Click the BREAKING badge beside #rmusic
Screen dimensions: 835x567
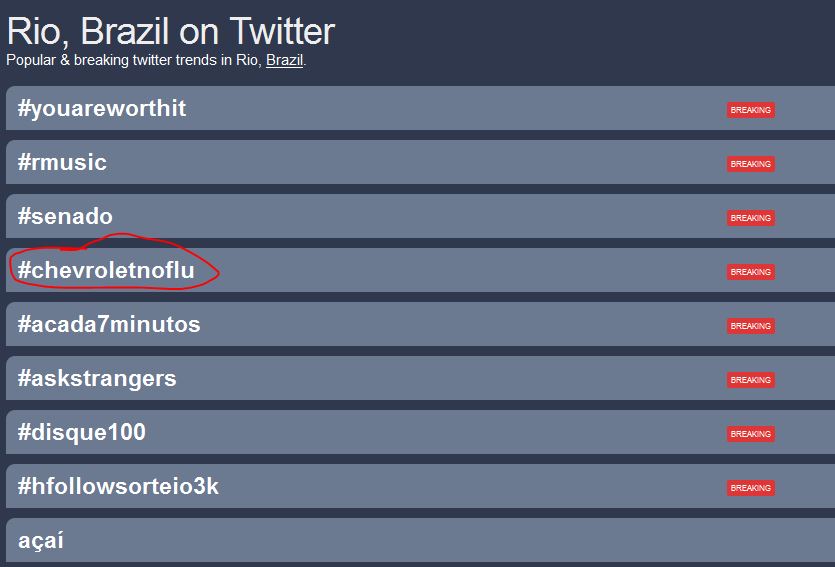pos(751,164)
